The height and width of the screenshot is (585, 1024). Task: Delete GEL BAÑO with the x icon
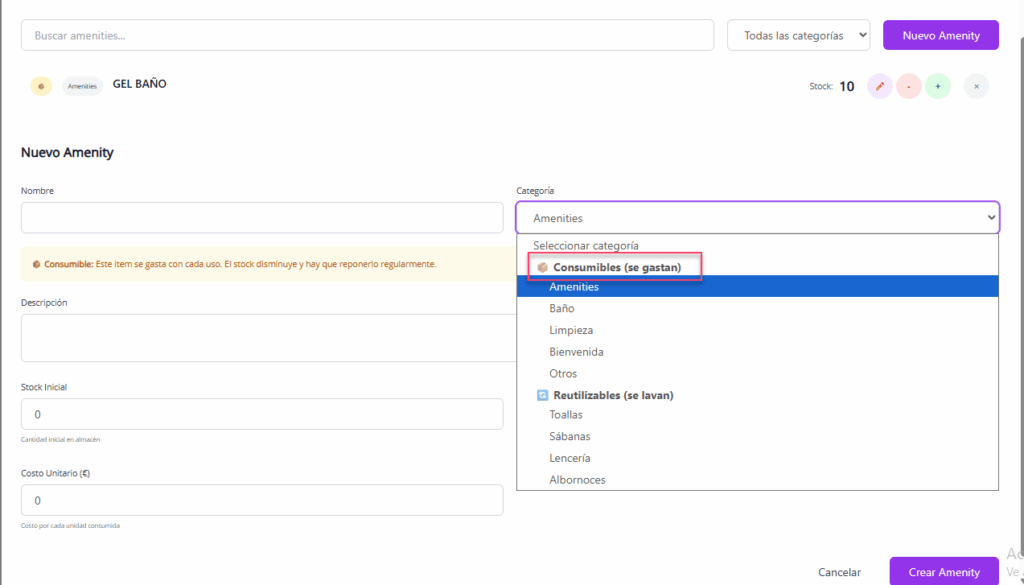(976, 86)
